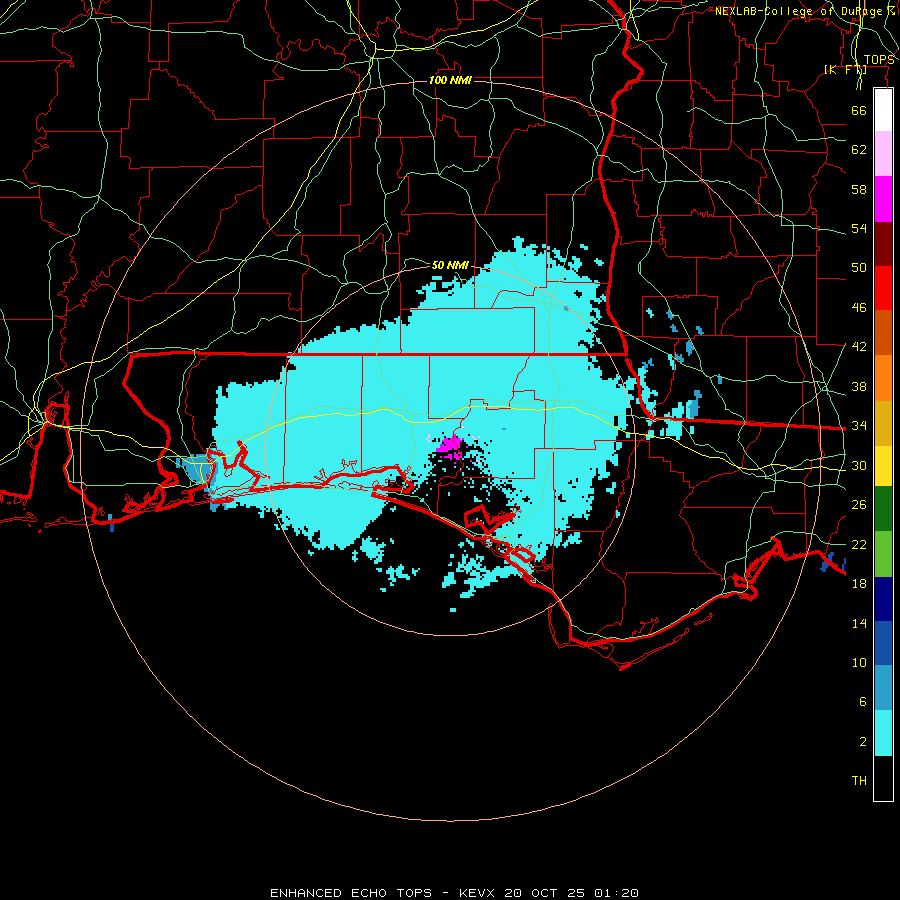Click the orange 42 kft legend swatch
Viewport: 900px width, 900px height.
coord(883,378)
